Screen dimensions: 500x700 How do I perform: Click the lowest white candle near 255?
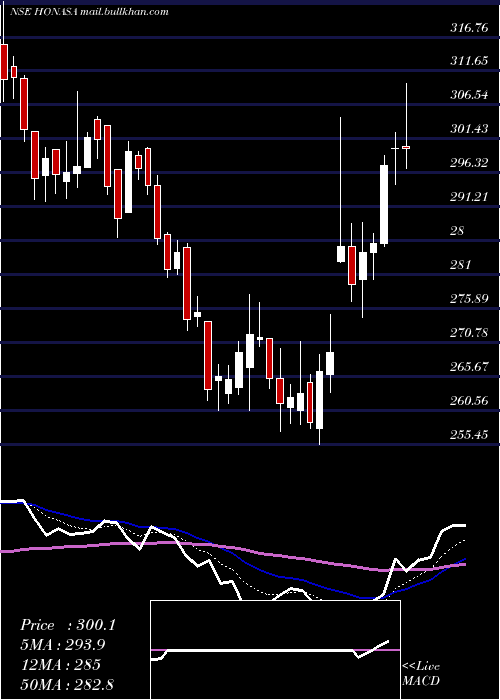click(x=320, y=400)
